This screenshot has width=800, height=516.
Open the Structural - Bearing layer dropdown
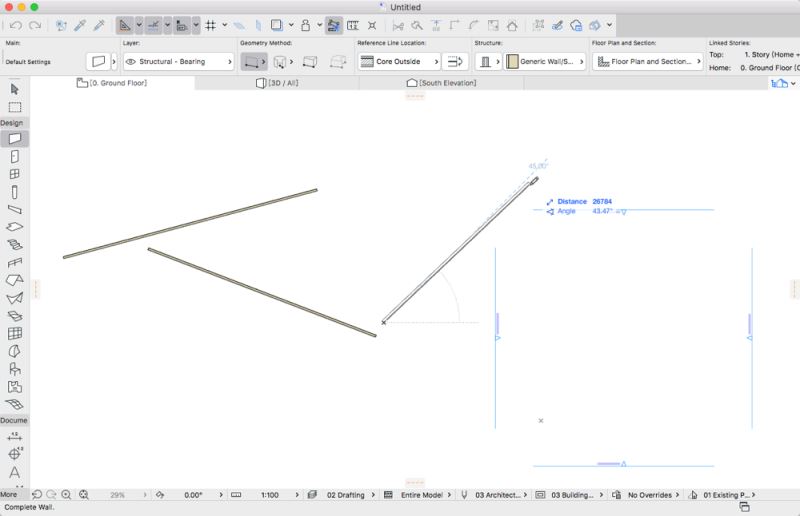pyautogui.click(x=179, y=62)
